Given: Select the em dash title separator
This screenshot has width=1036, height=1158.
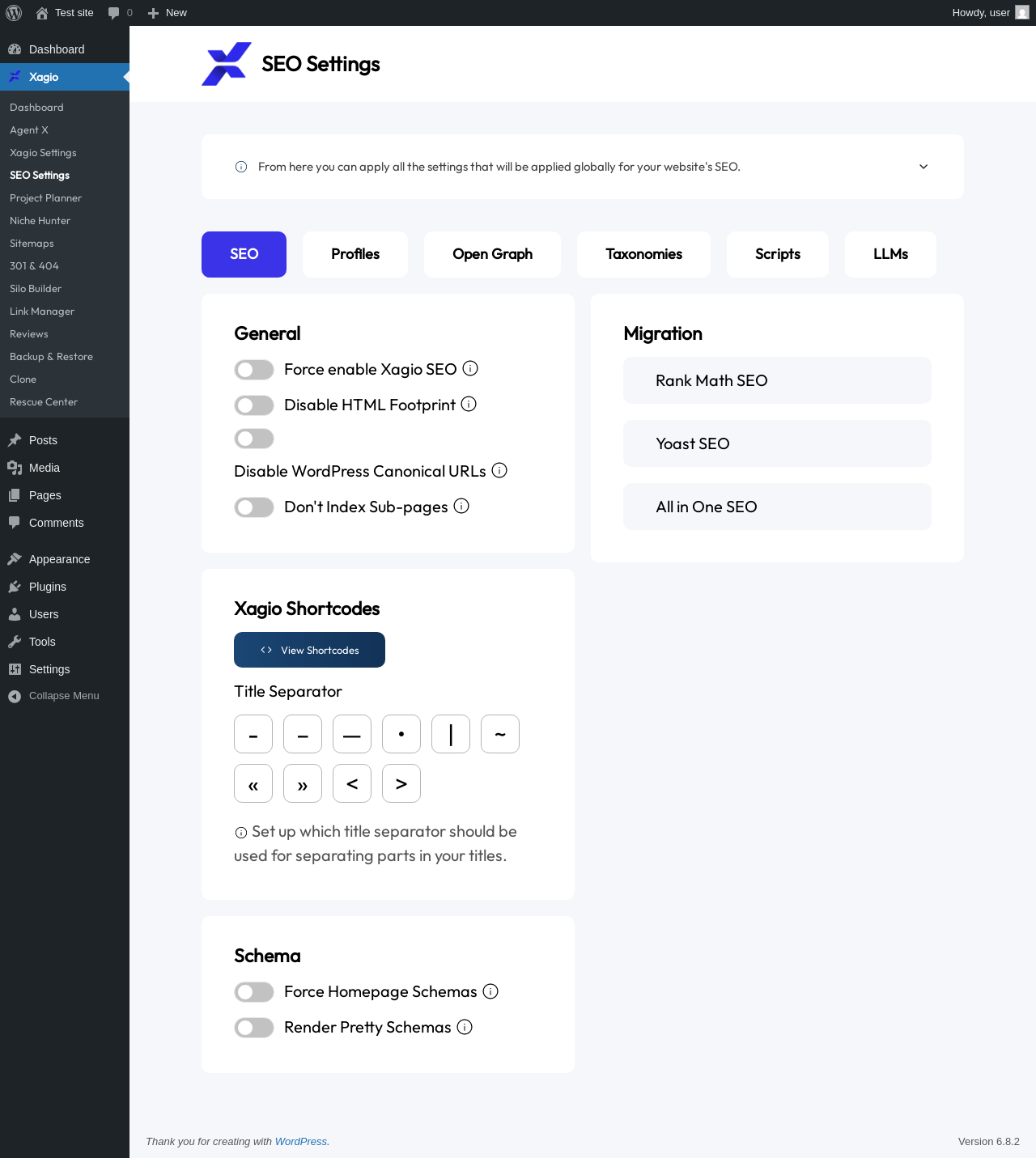Looking at the screenshot, I should click(352, 734).
